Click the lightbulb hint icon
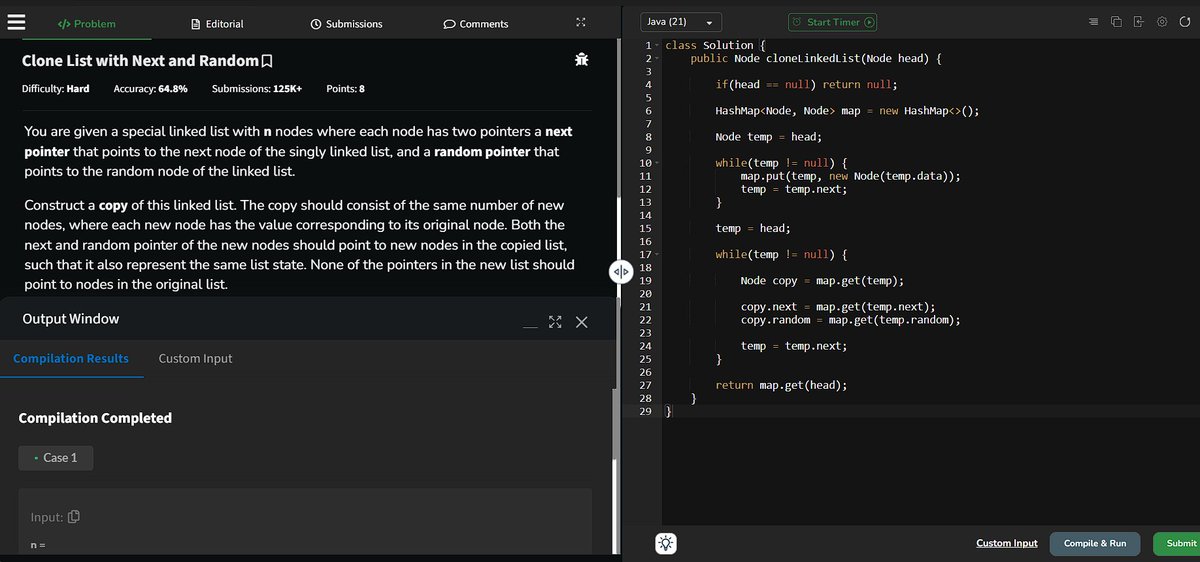This screenshot has height=562, width=1200. tap(666, 543)
